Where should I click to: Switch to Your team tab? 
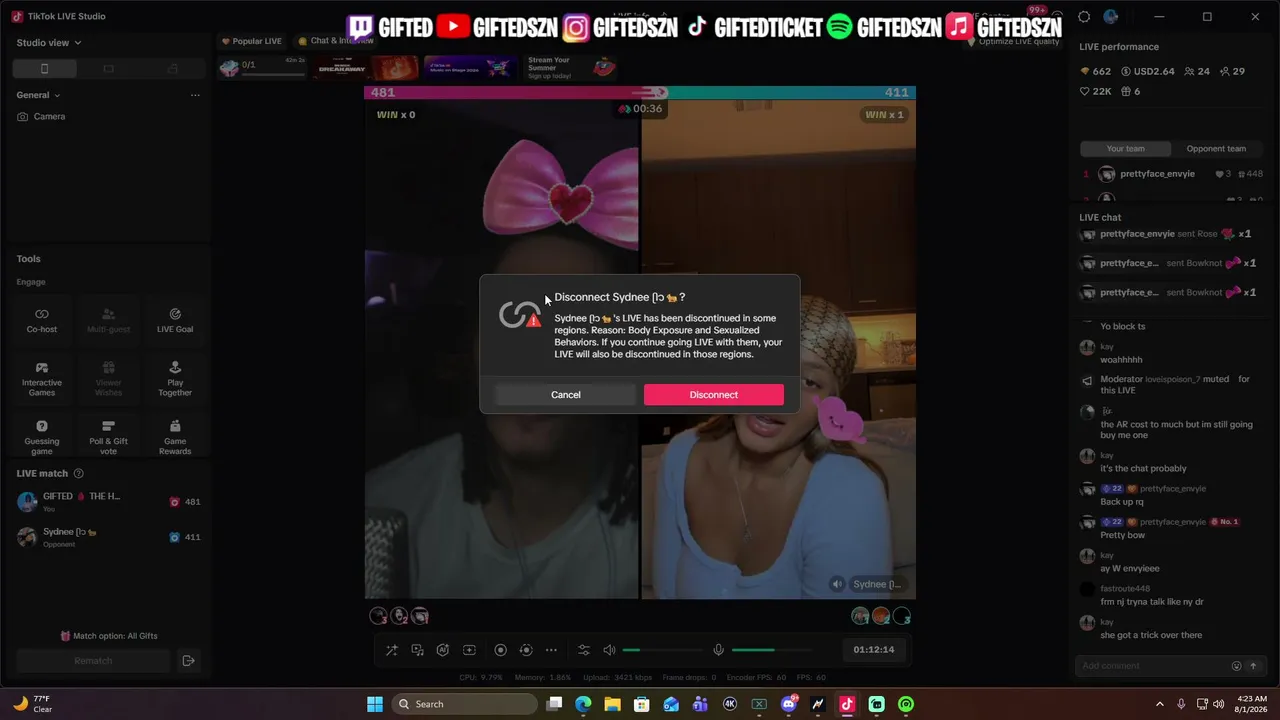[x=1125, y=149]
